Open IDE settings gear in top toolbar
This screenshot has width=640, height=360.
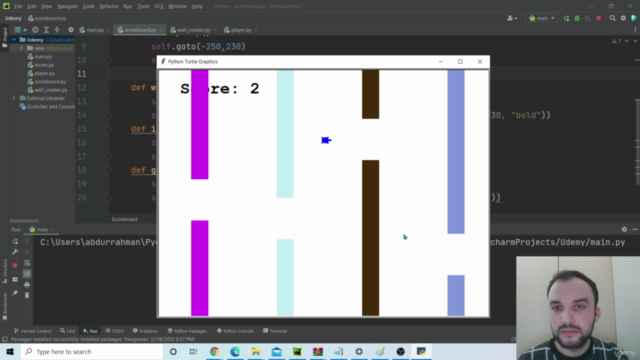(x=623, y=18)
